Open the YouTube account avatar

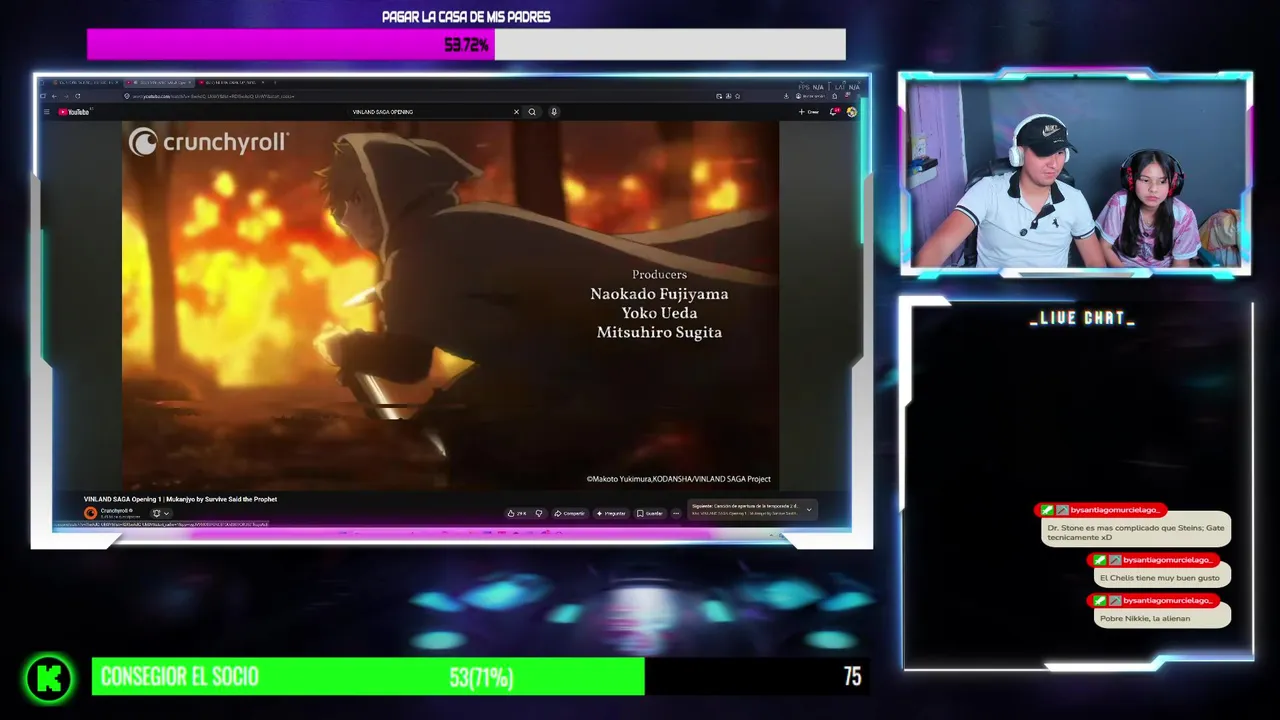tap(852, 112)
